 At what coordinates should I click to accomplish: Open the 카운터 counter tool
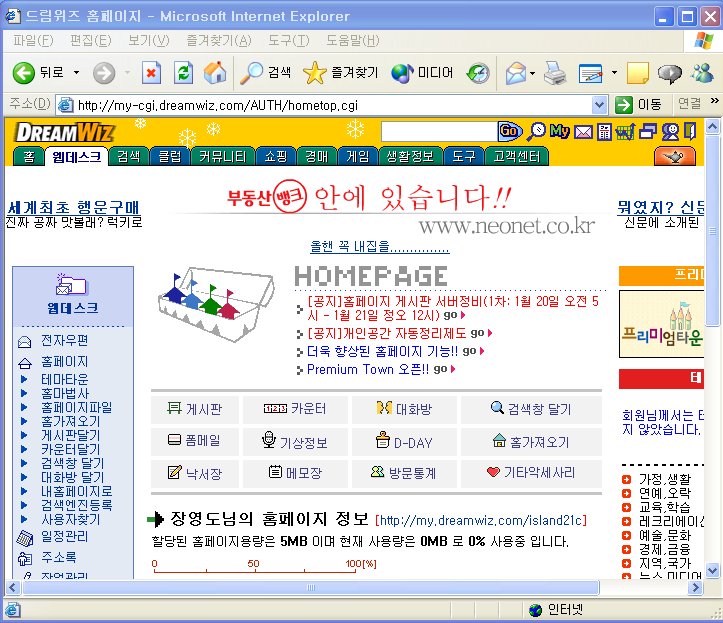[295, 409]
